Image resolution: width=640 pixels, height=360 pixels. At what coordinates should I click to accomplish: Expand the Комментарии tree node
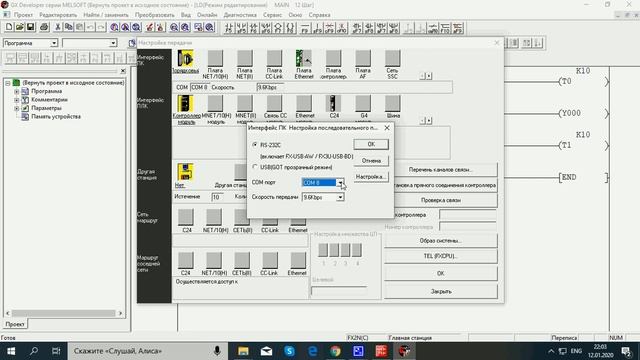pyautogui.click(x=17, y=100)
